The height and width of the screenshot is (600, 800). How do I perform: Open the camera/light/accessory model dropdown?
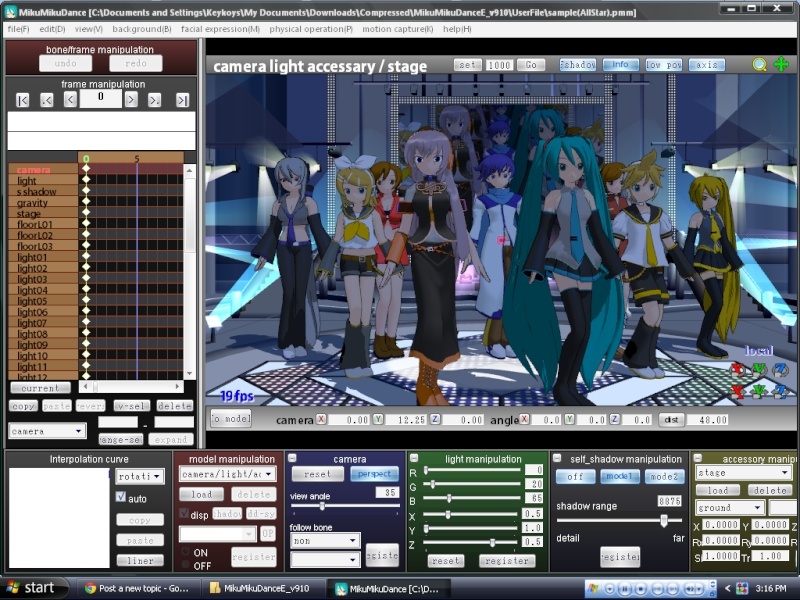[x=228, y=474]
